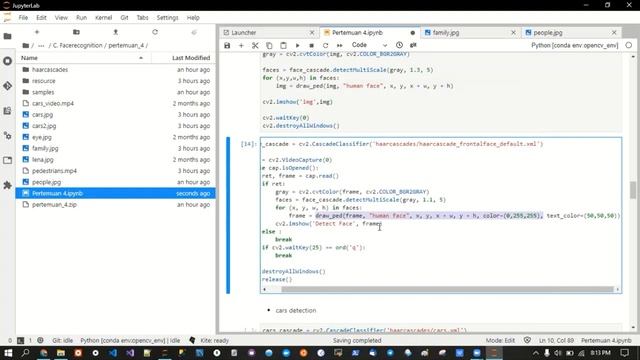Restart the kernel

point(325,45)
